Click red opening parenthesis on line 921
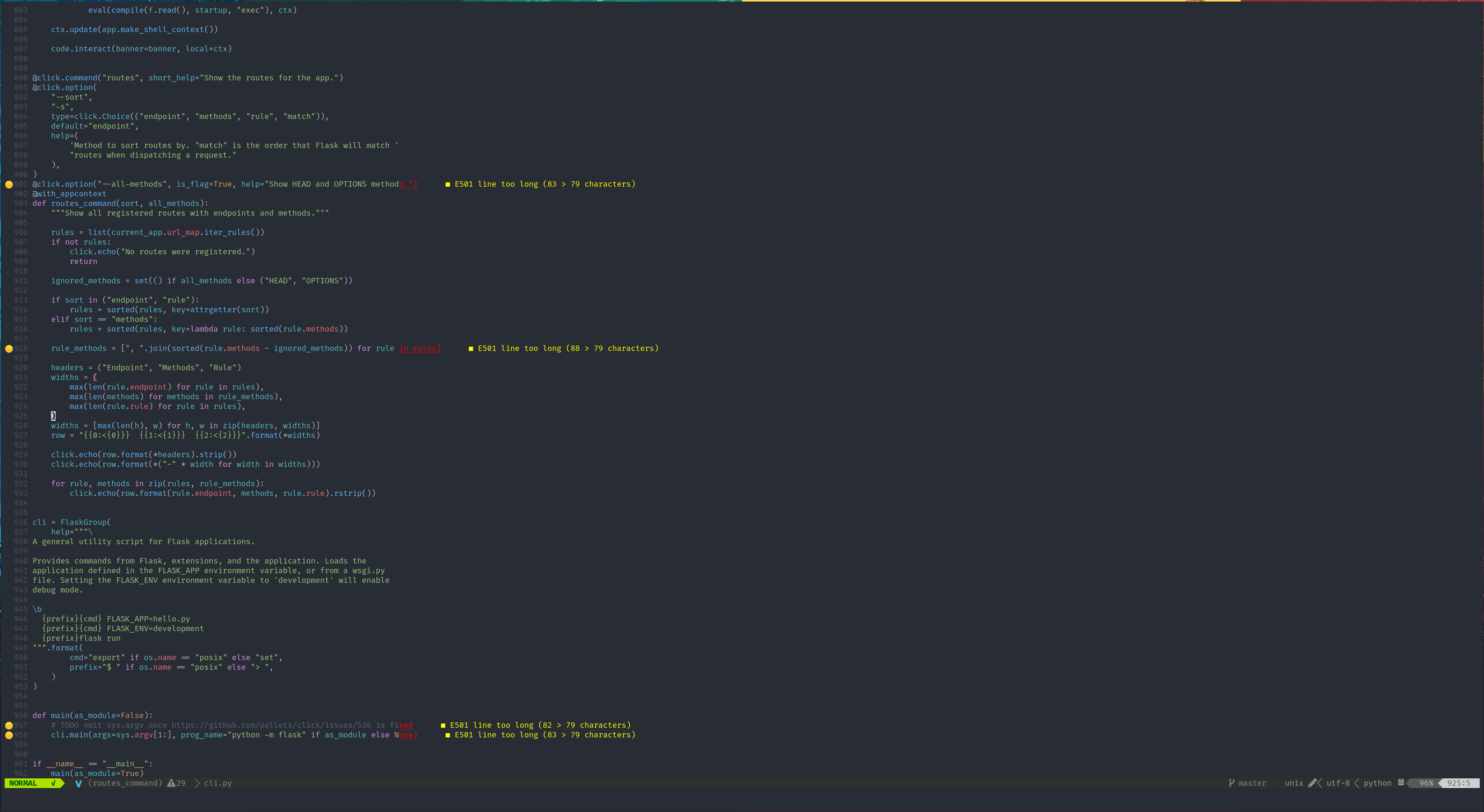Screen dimensions: 1484x812 point(95,378)
